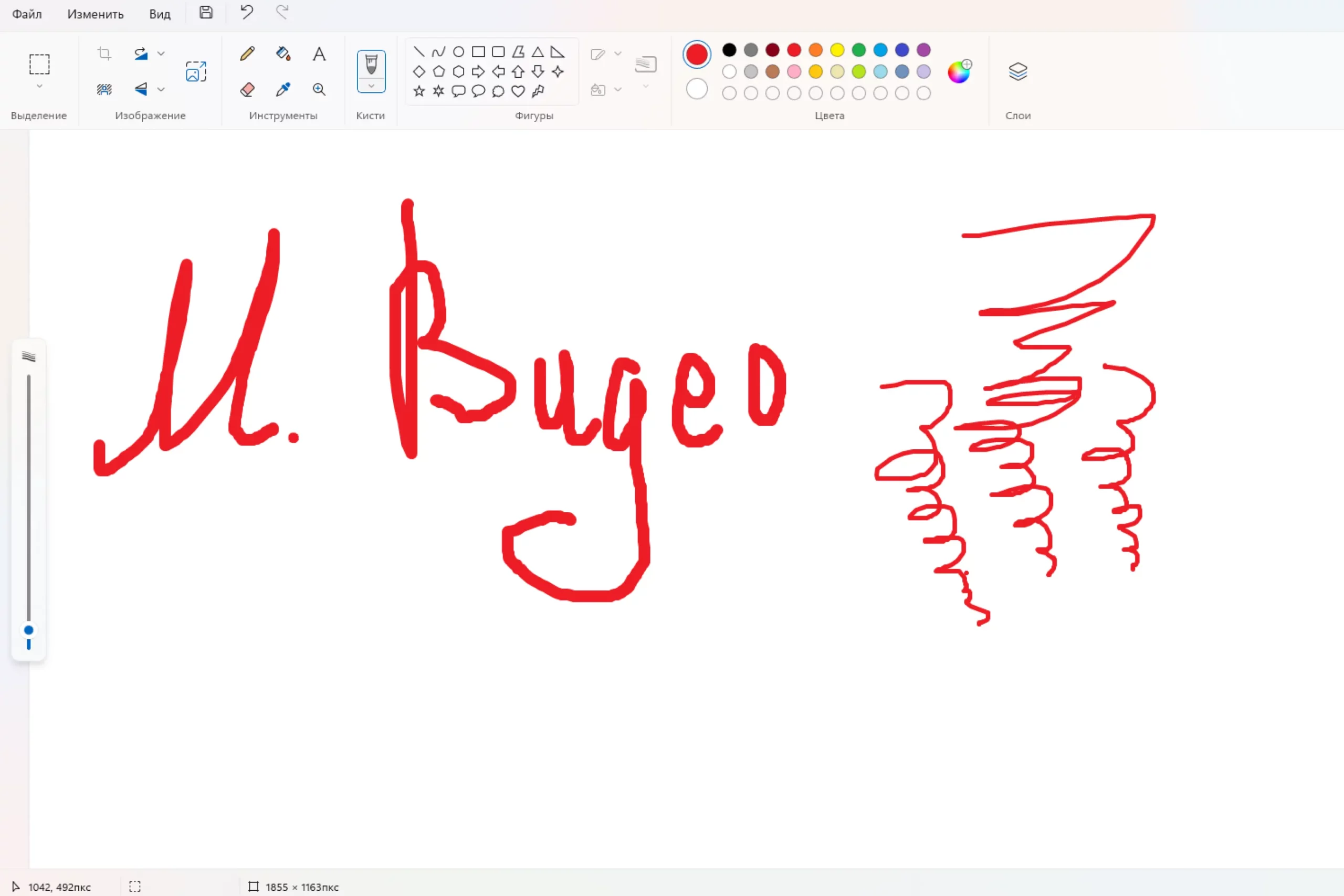1344x896 pixels.
Task: Select the Text tool
Action: [319, 54]
